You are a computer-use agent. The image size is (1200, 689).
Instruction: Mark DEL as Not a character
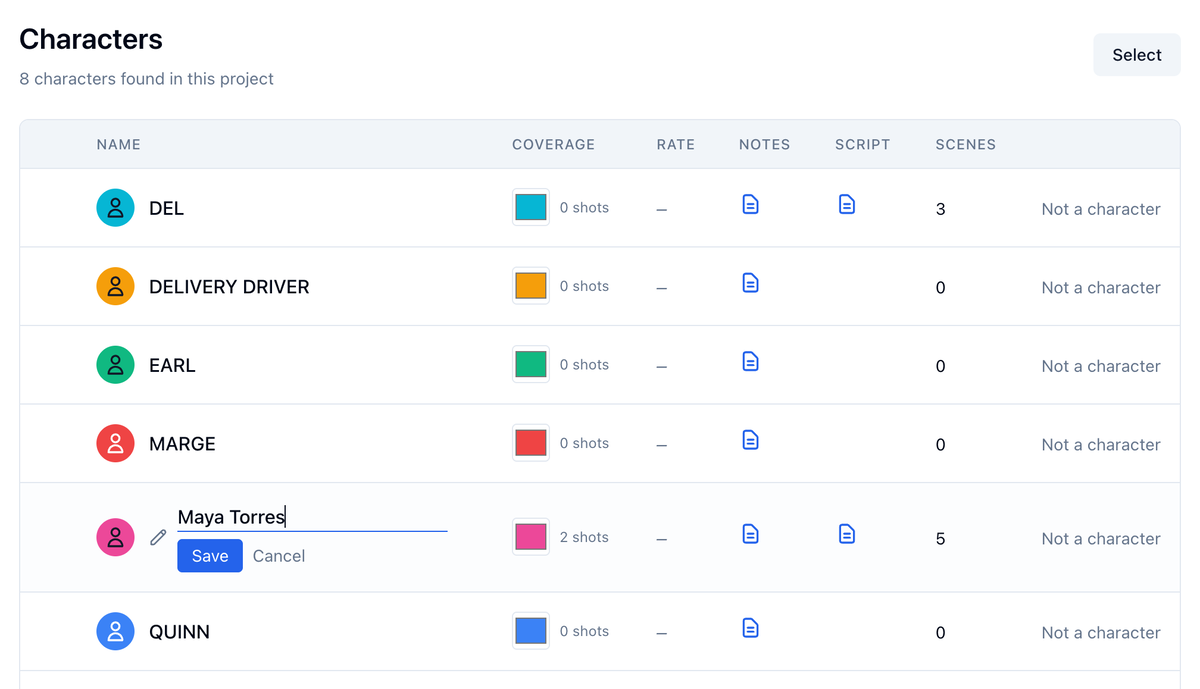click(x=1101, y=209)
